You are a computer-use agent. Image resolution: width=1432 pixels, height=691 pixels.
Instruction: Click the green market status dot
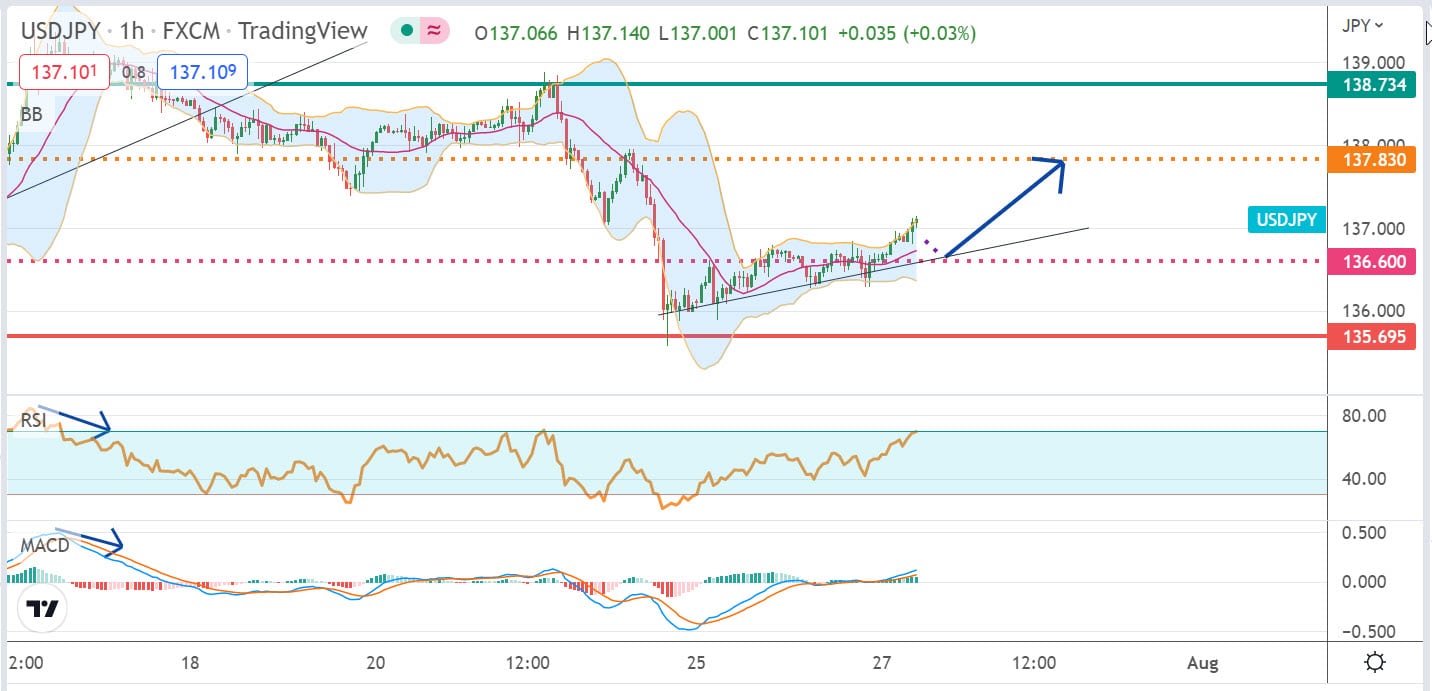click(x=406, y=32)
